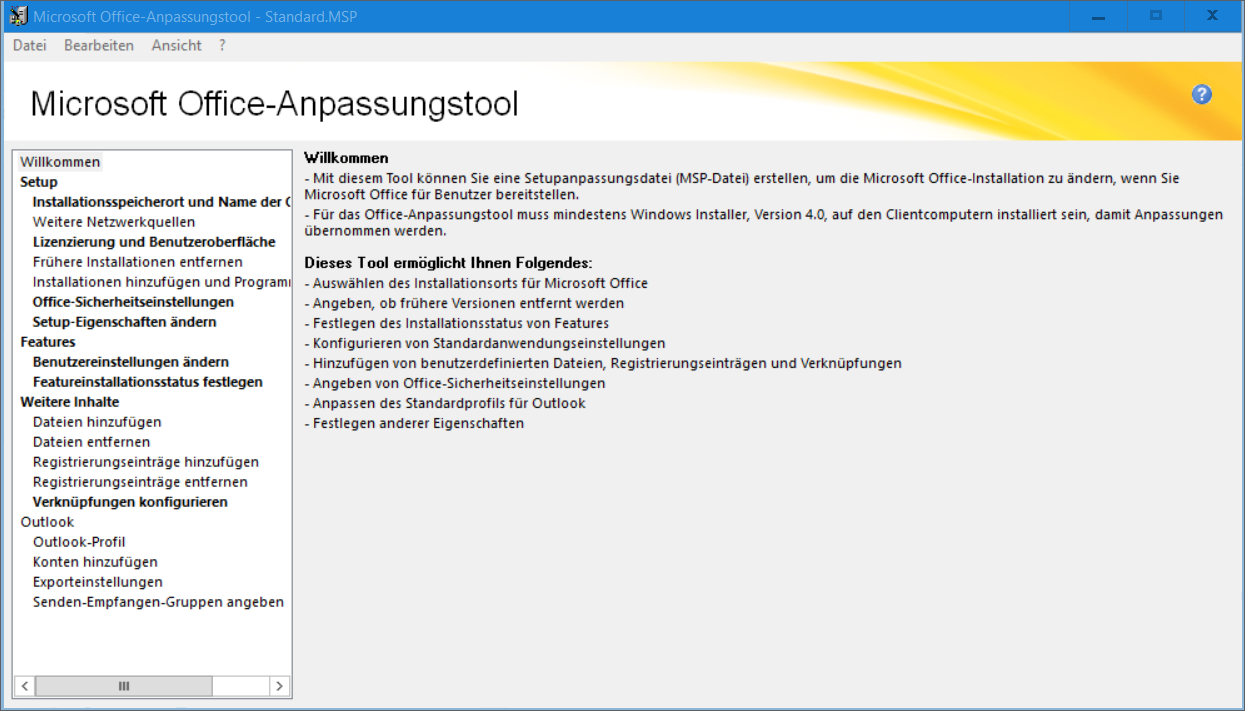Select Senden-Empfangen-Gruppen angeben
Viewport: 1245px width, 711px height.
(158, 602)
